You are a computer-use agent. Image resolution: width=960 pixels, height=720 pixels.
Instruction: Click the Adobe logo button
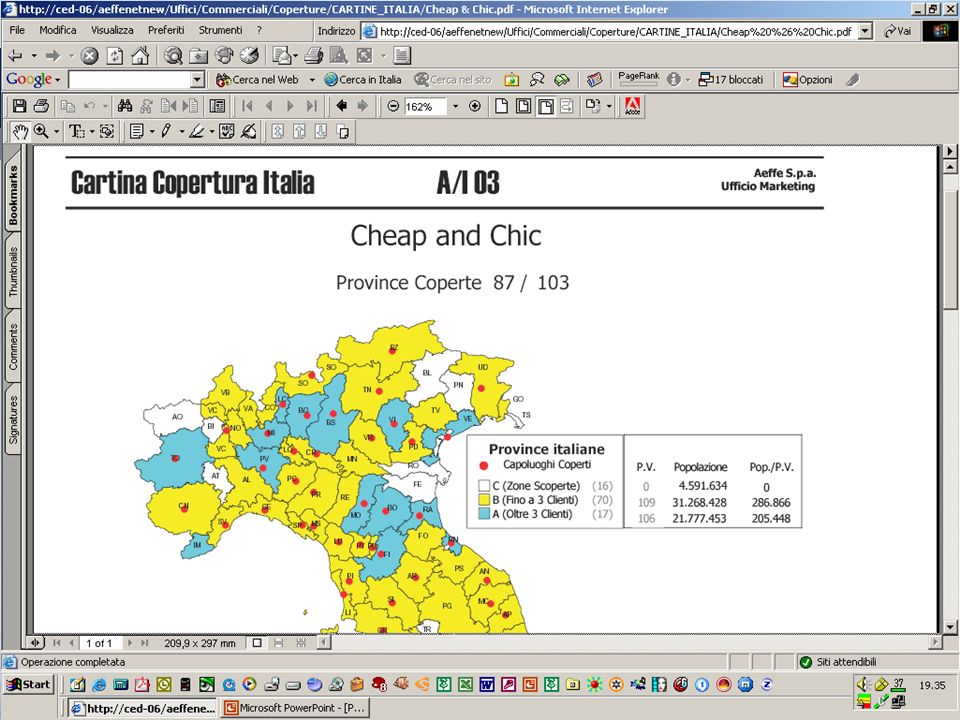click(632, 106)
